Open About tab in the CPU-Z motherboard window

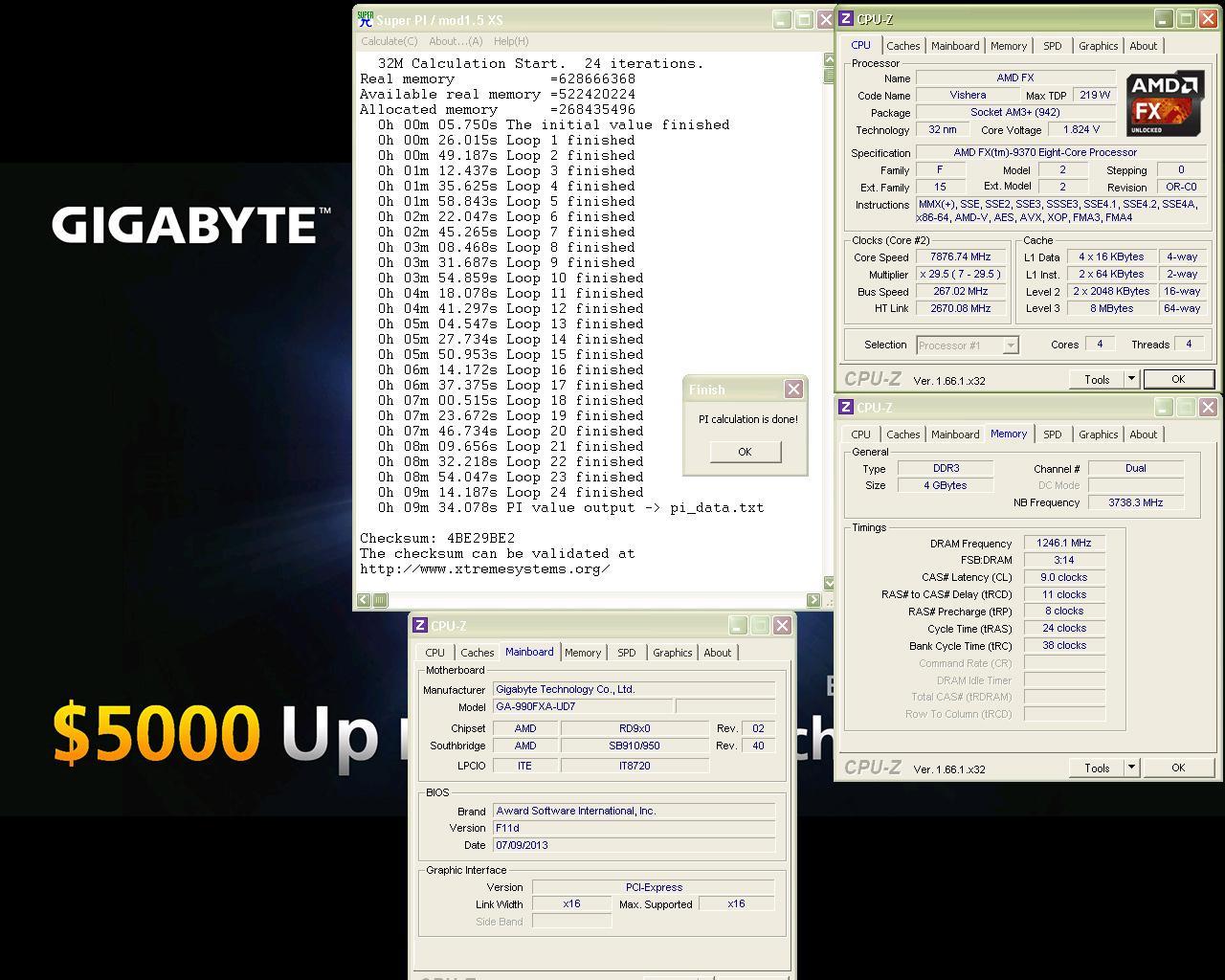(718, 653)
